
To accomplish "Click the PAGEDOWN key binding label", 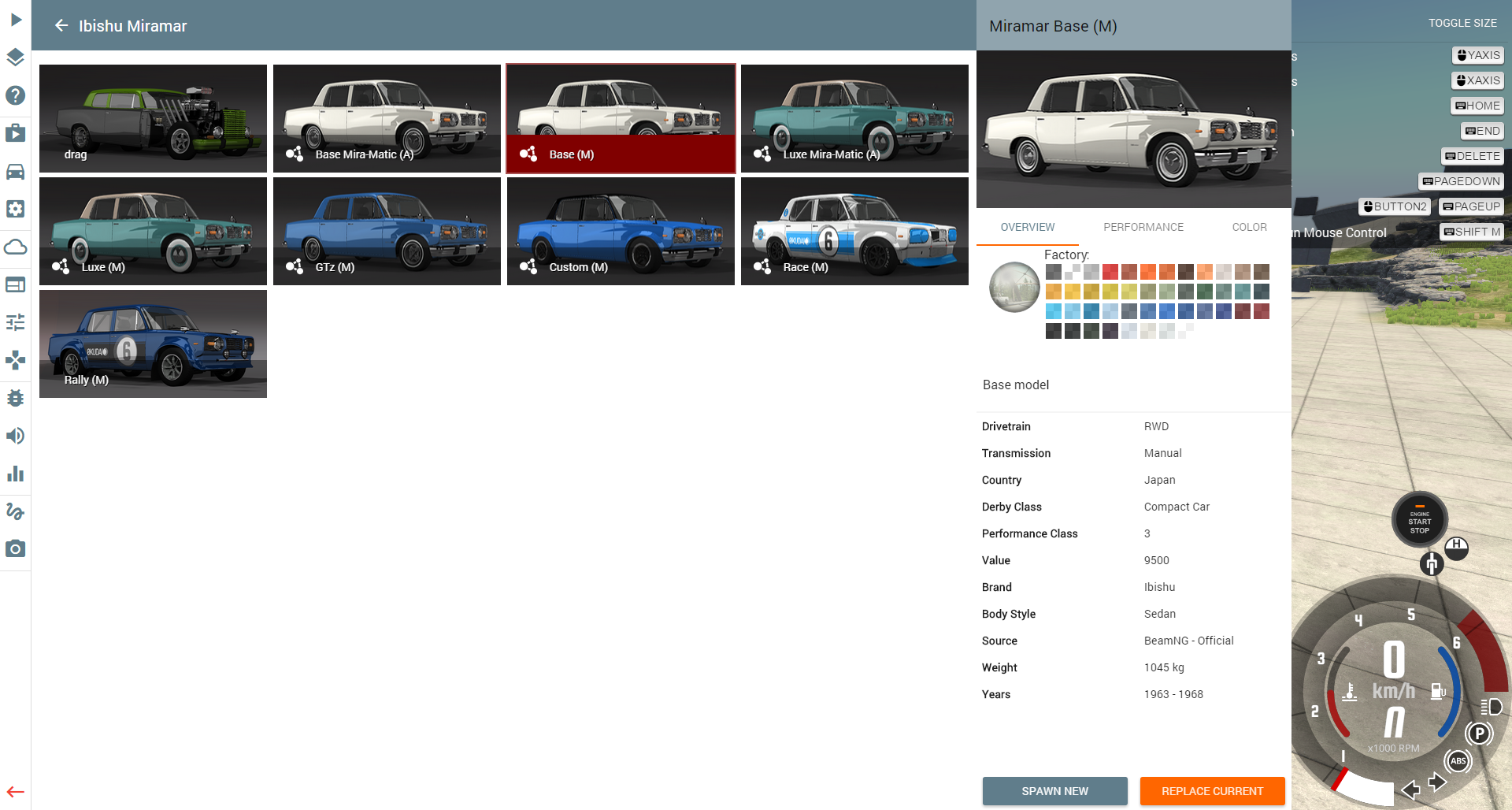I will 1462,181.
